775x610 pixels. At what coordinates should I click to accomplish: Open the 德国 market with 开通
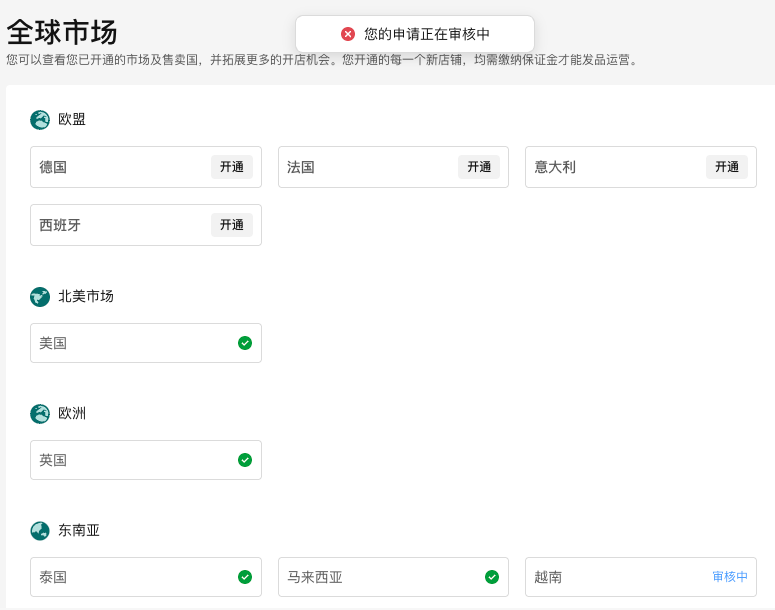(x=232, y=167)
